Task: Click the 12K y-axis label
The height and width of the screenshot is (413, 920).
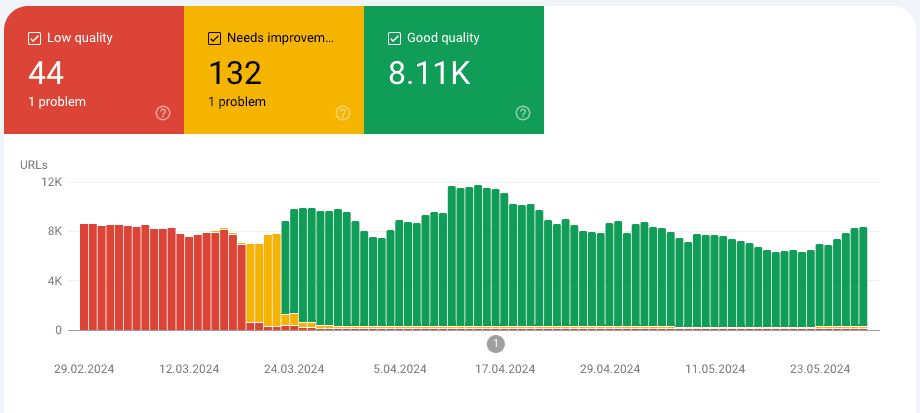Action: [x=51, y=183]
